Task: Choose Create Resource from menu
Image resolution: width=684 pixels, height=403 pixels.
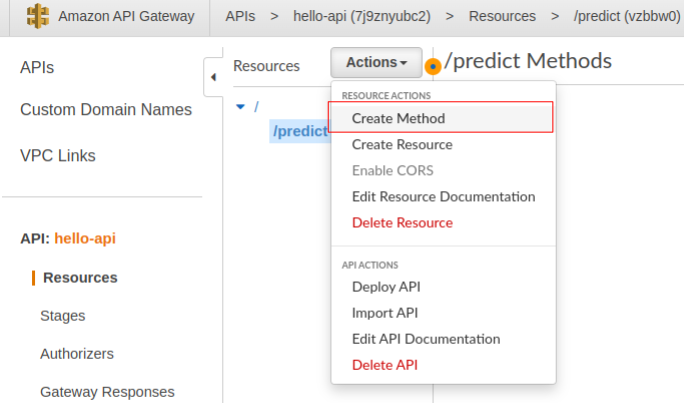Action: point(443,144)
